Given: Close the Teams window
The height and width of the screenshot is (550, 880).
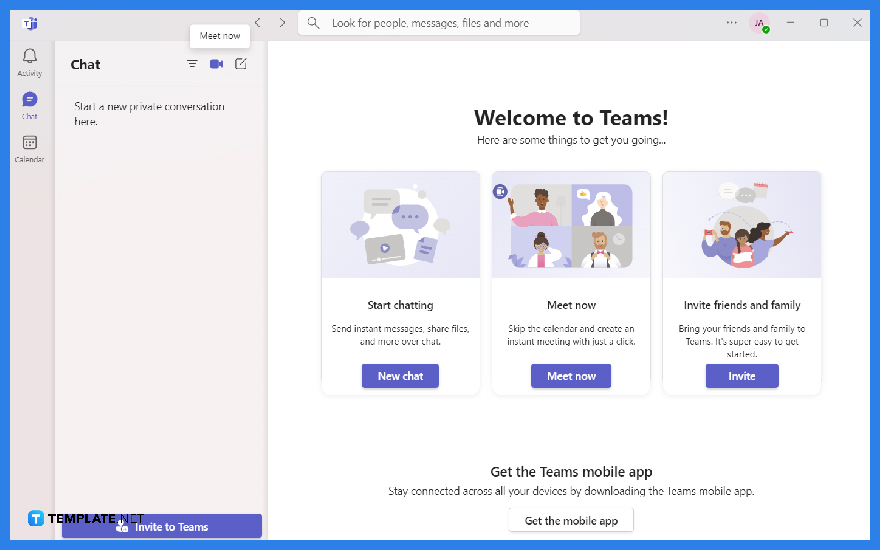Looking at the screenshot, I should click(857, 23).
